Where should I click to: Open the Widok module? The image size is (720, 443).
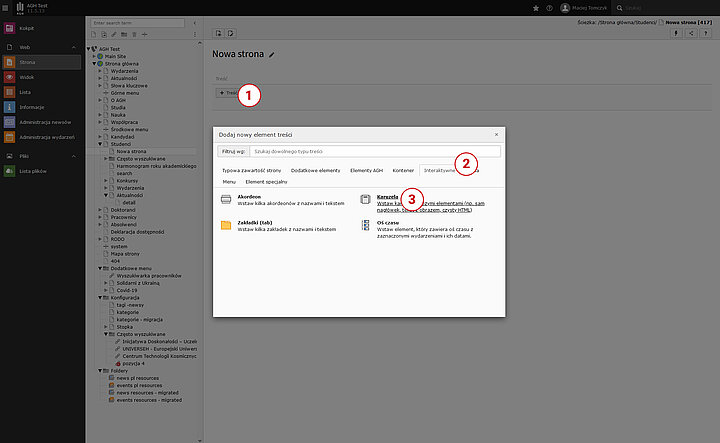tap(26, 77)
